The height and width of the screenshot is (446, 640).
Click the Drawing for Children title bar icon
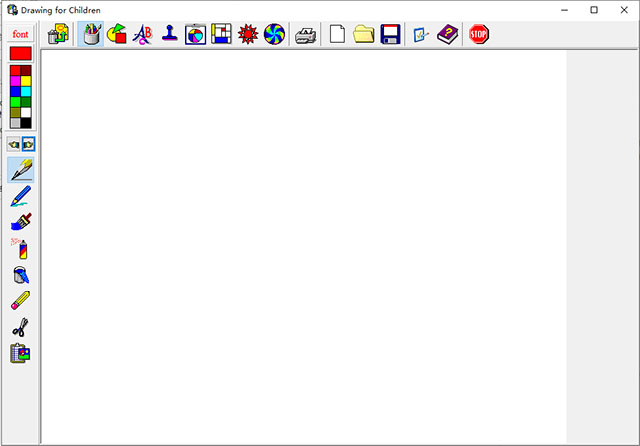(x=12, y=10)
